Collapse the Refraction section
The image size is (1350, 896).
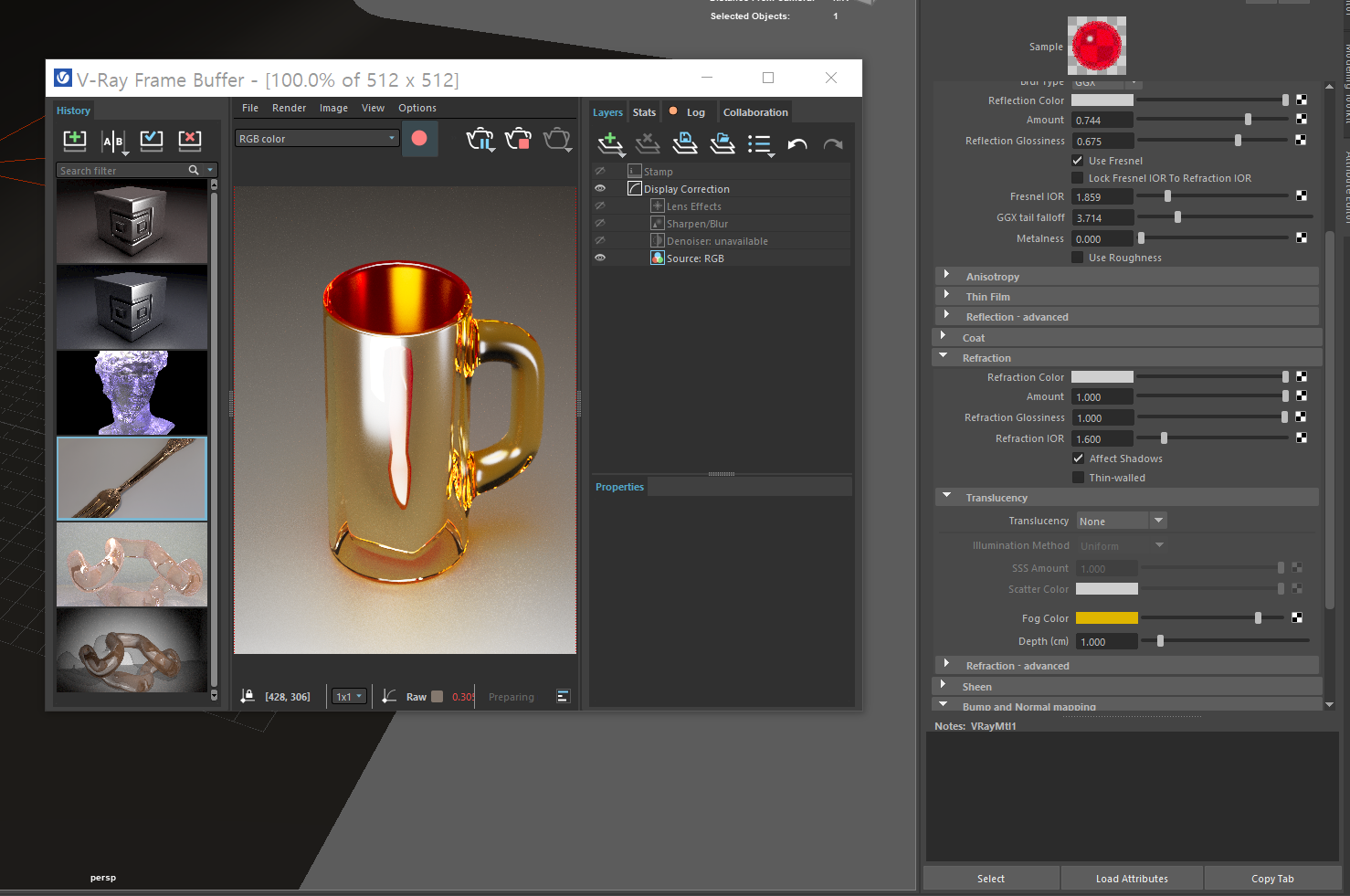[x=943, y=356]
